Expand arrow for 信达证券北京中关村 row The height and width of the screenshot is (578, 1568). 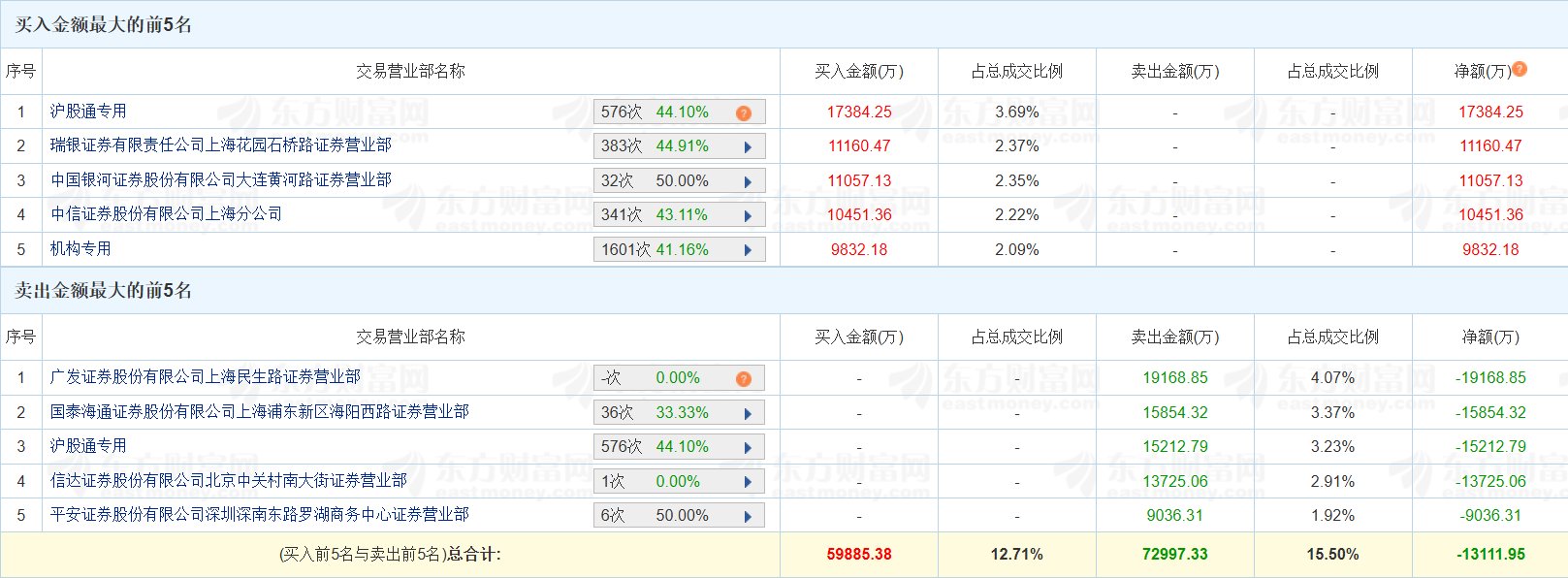[x=748, y=482]
